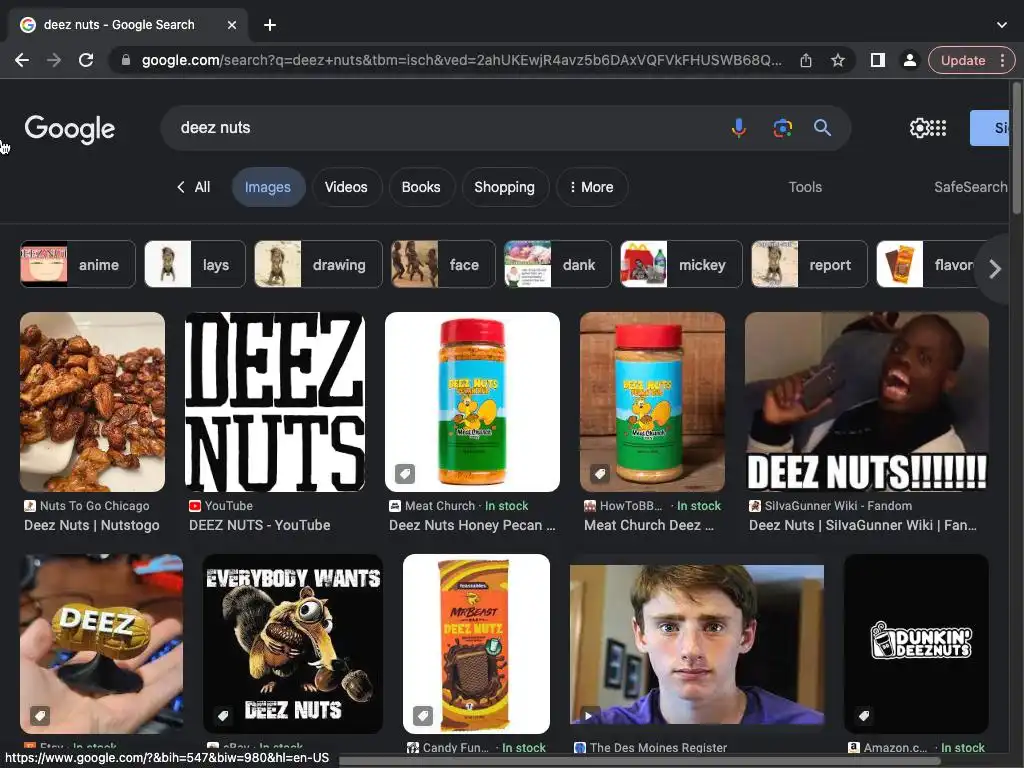1024x768 pixels.
Task: Click the magnifying glass search icon
Action: click(x=822, y=128)
